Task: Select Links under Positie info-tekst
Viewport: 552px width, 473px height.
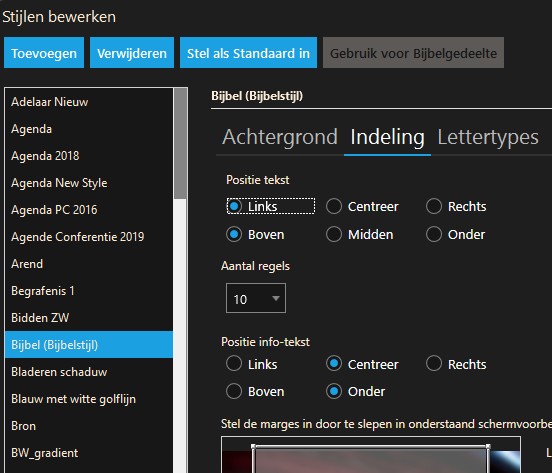Action: point(252,364)
